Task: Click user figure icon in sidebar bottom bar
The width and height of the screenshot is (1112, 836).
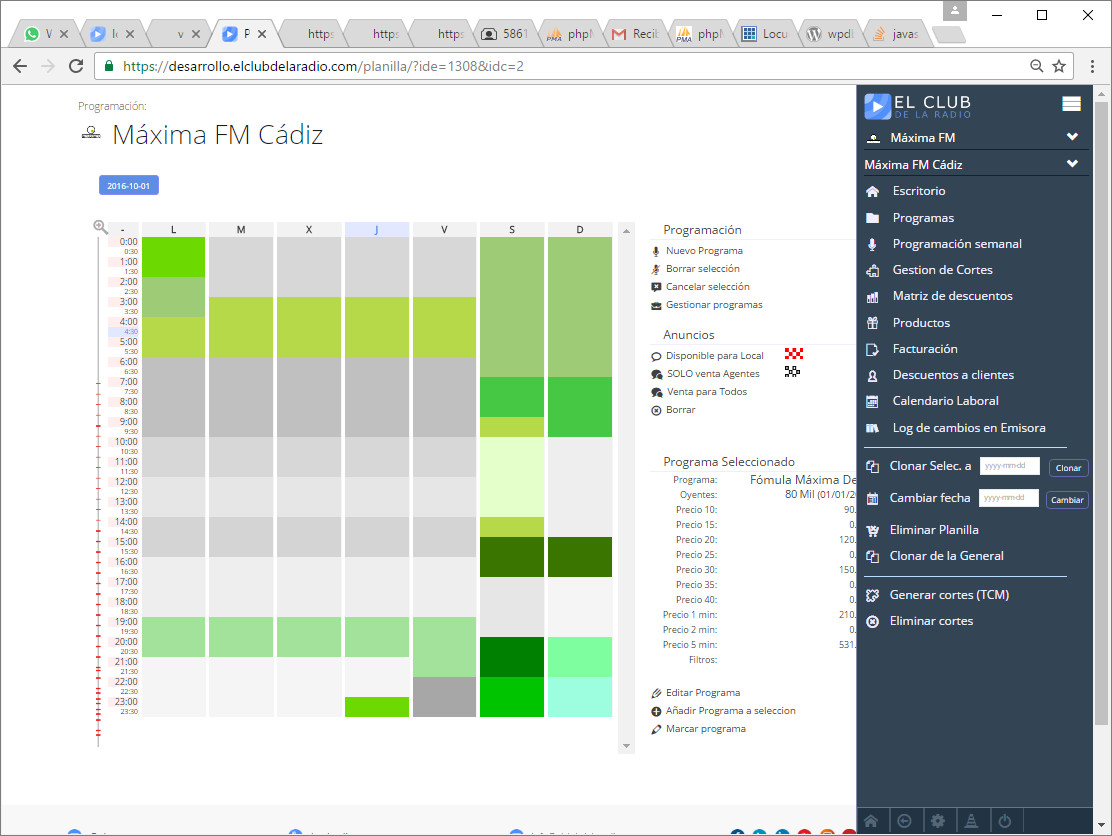Action: (971, 821)
